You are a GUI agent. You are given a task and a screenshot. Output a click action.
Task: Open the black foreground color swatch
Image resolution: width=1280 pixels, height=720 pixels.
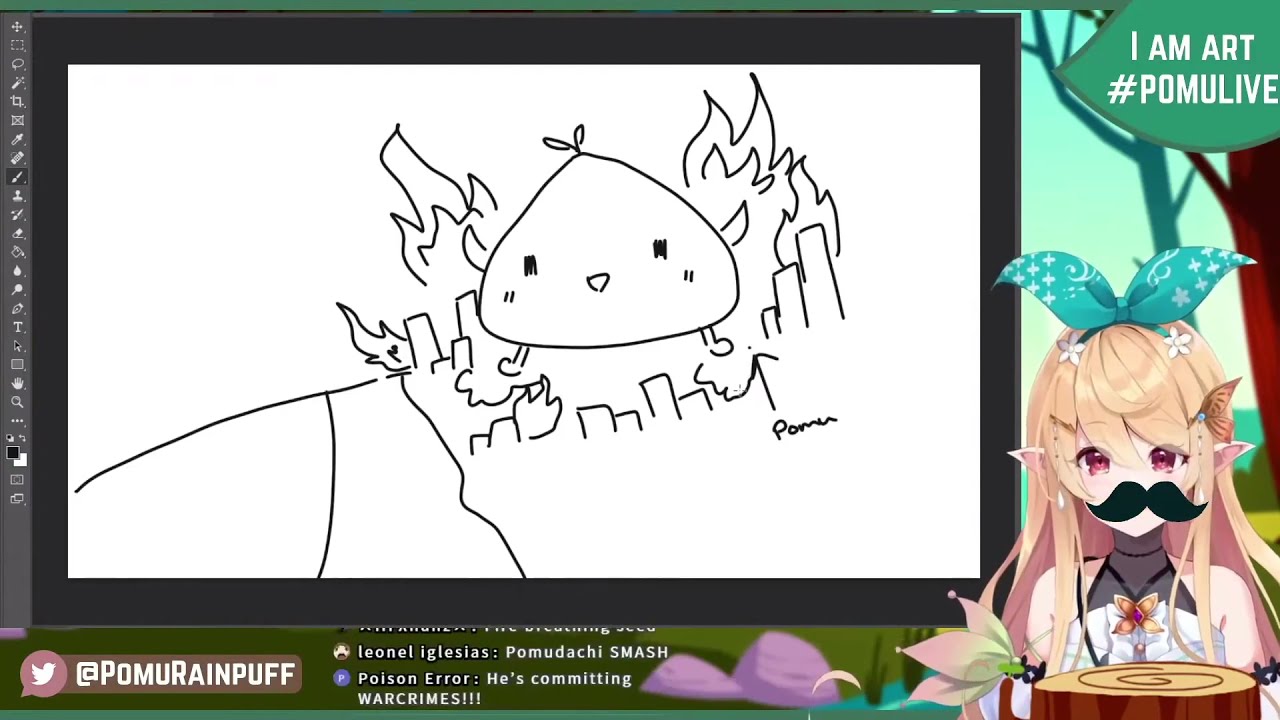click(13, 453)
